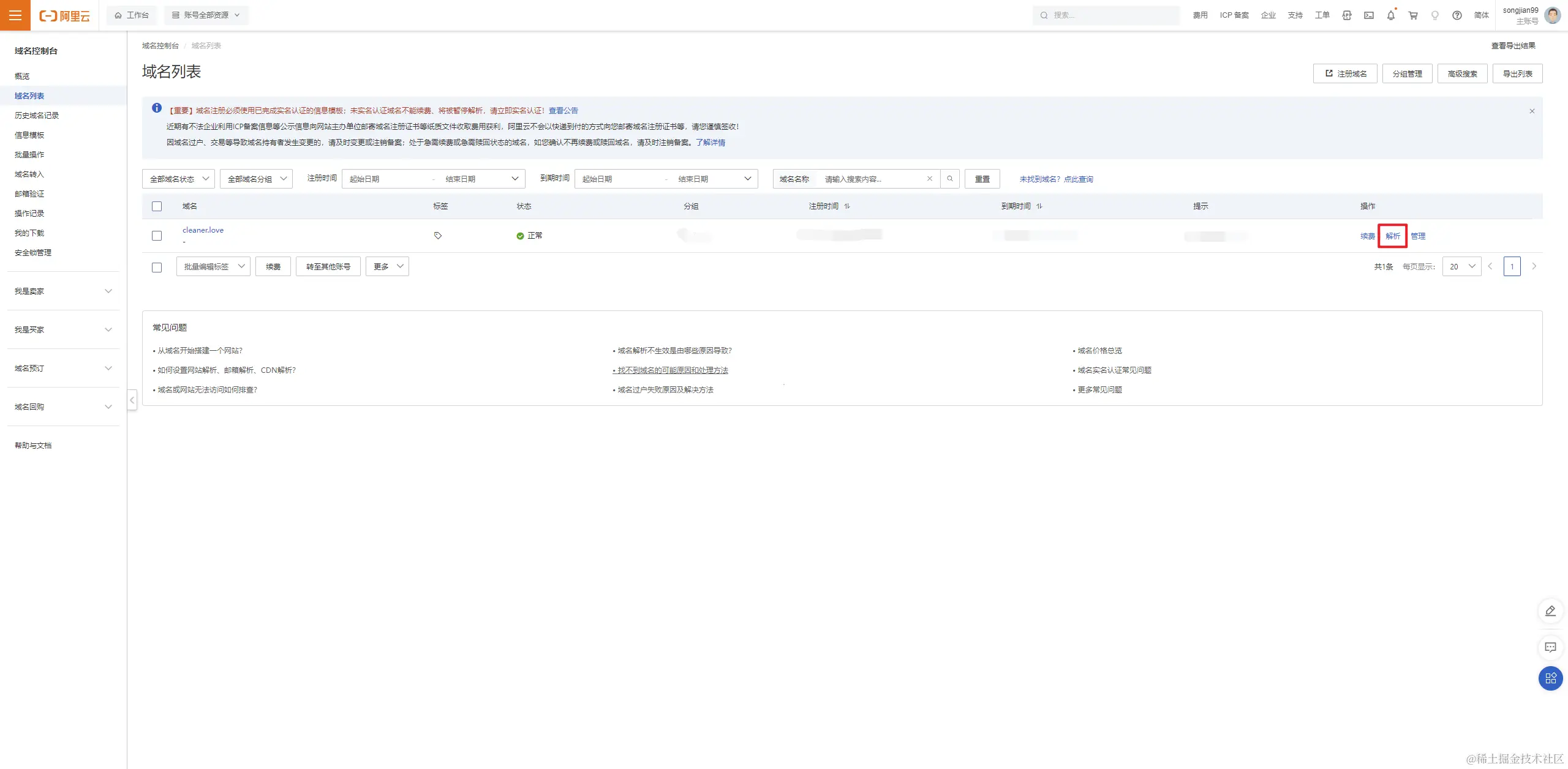Select 信息模板 in the sidebar
This screenshot has width=1568, height=769.
click(x=29, y=135)
